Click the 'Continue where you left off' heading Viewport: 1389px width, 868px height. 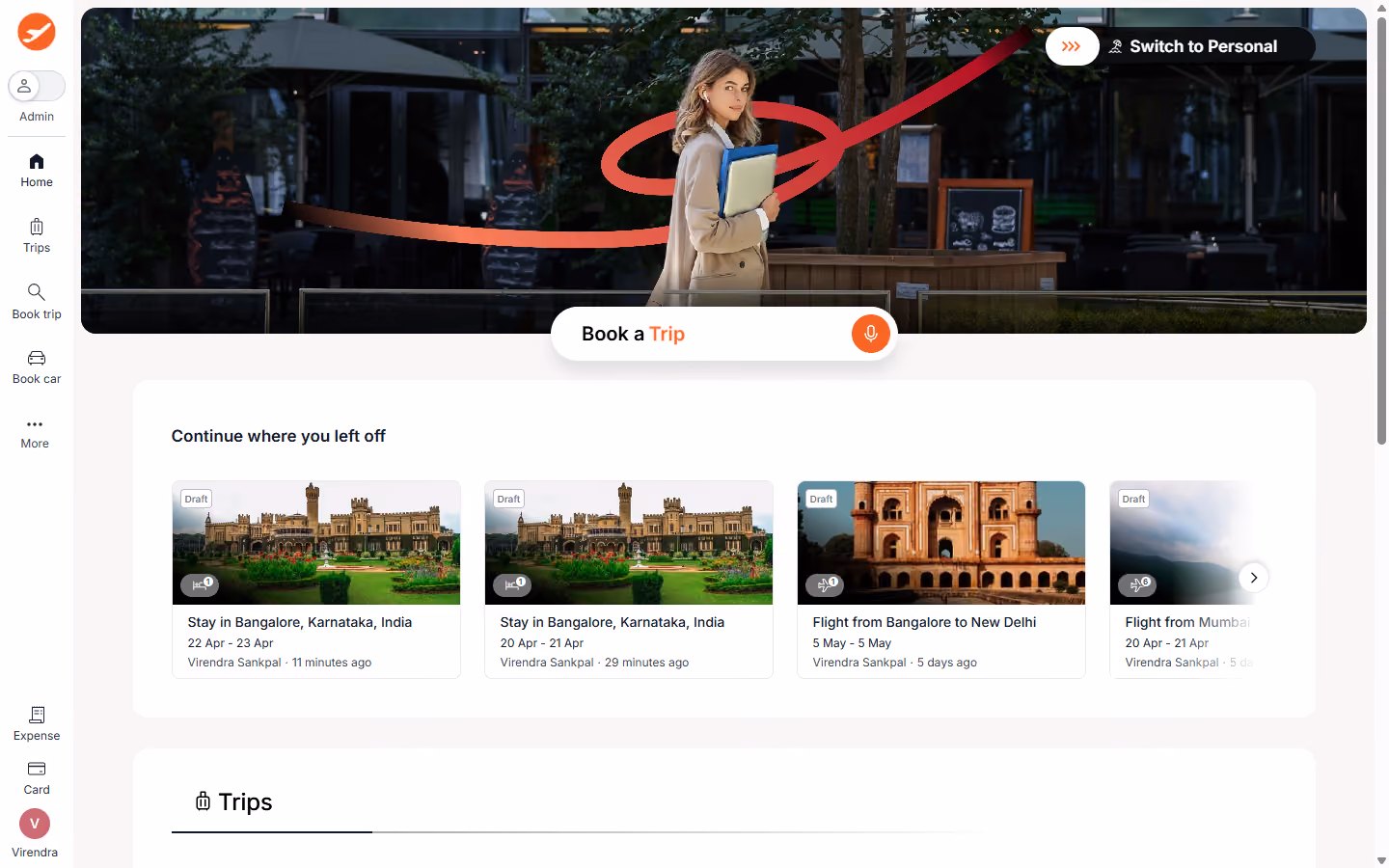click(x=279, y=436)
